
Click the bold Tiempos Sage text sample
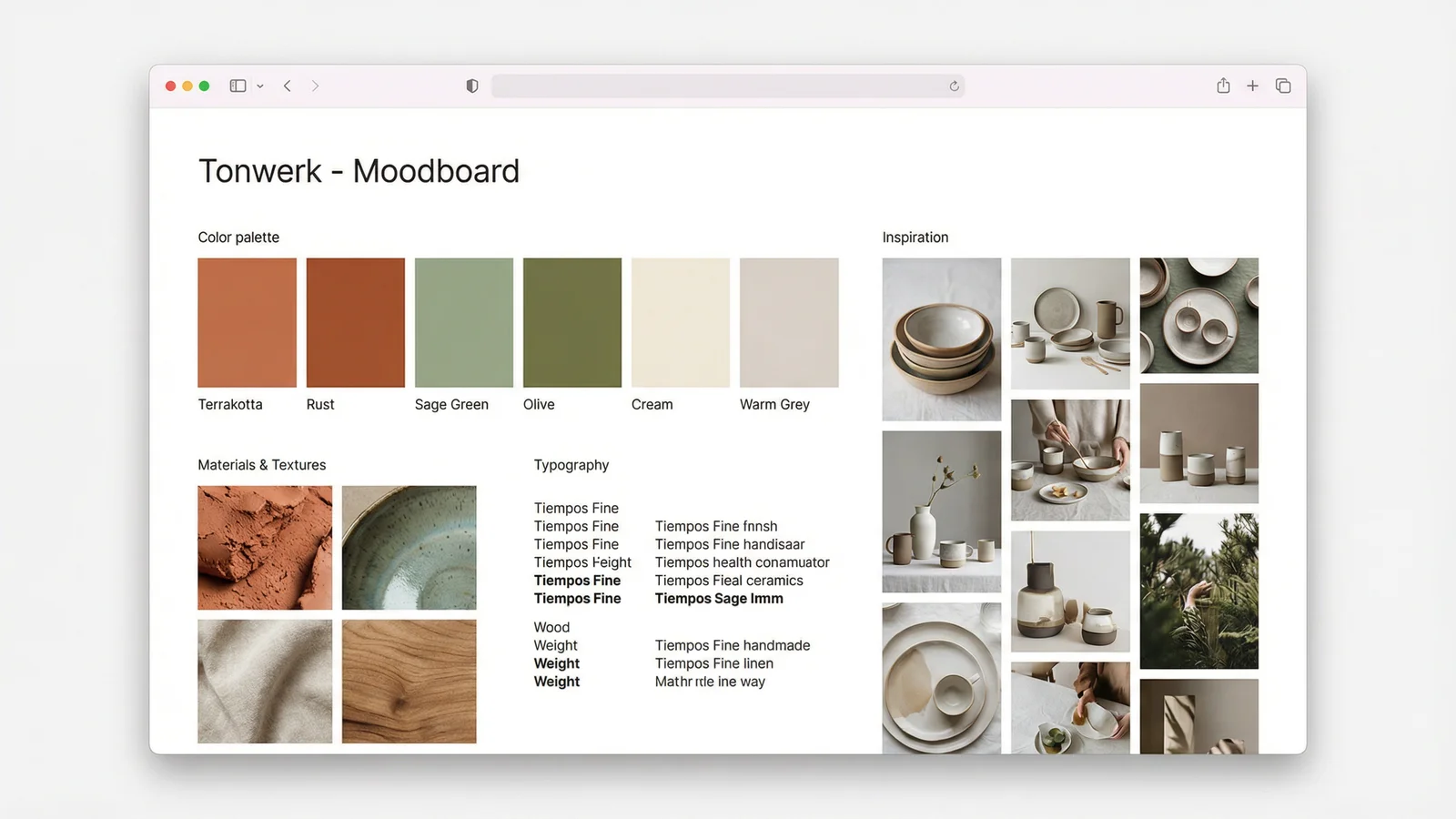click(719, 598)
